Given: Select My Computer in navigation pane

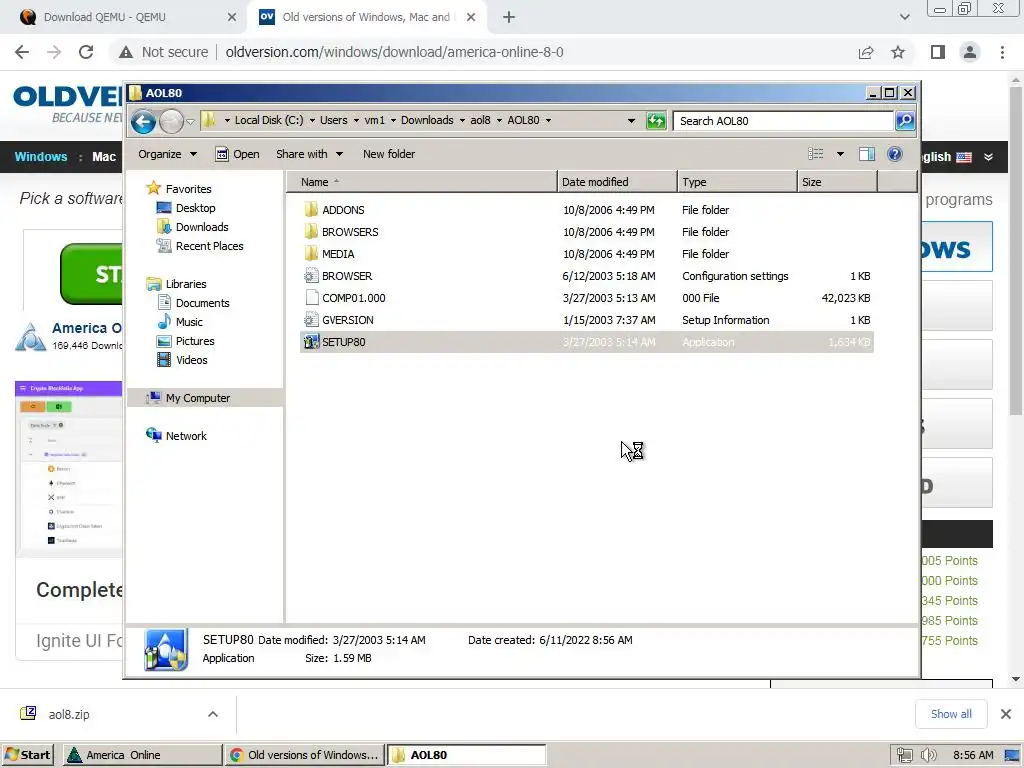Looking at the screenshot, I should (x=197, y=398).
